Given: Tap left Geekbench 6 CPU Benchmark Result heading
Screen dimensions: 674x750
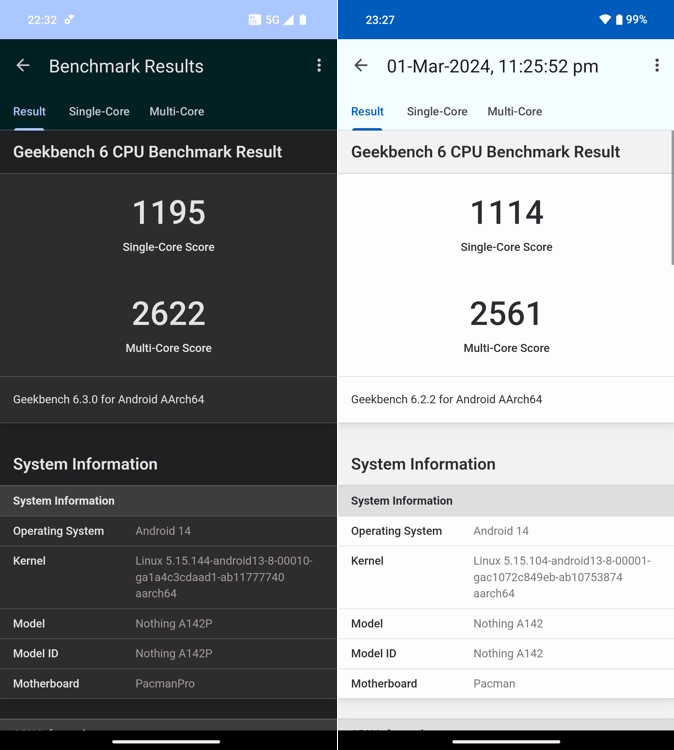Looking at the screenshot, I should point(147,152).
